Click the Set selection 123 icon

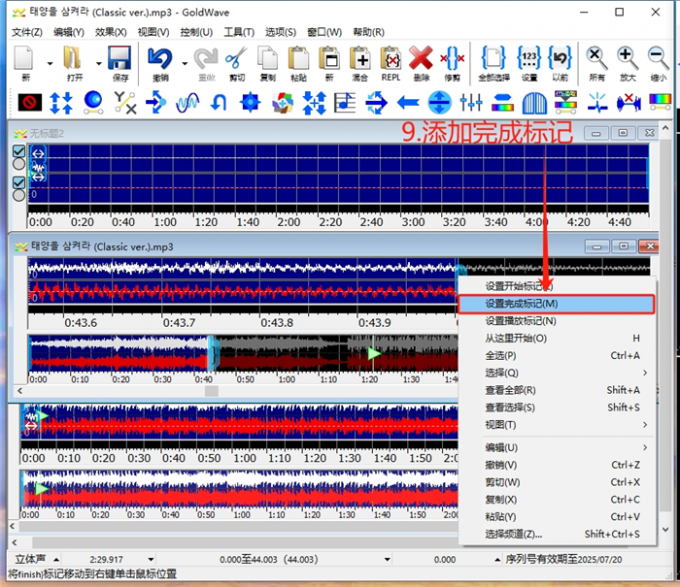tap(529, 58)
